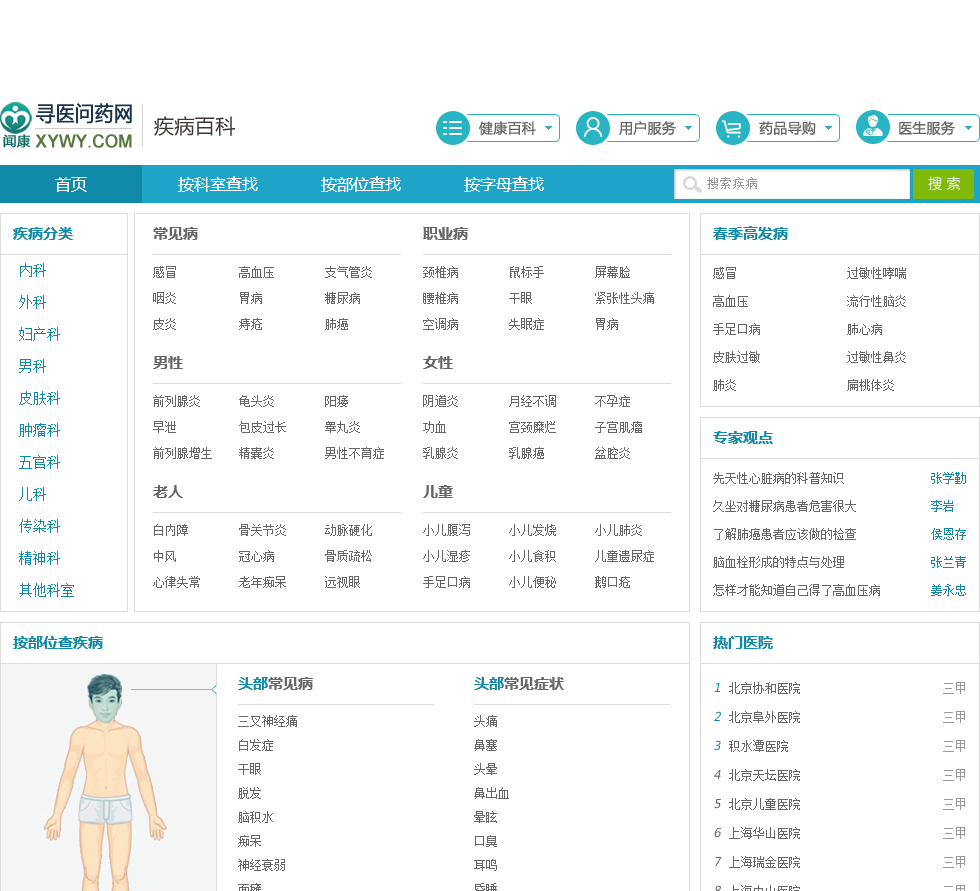980x891 pixels.
Task: Open 其他科室 category
Action: [46, 590]
